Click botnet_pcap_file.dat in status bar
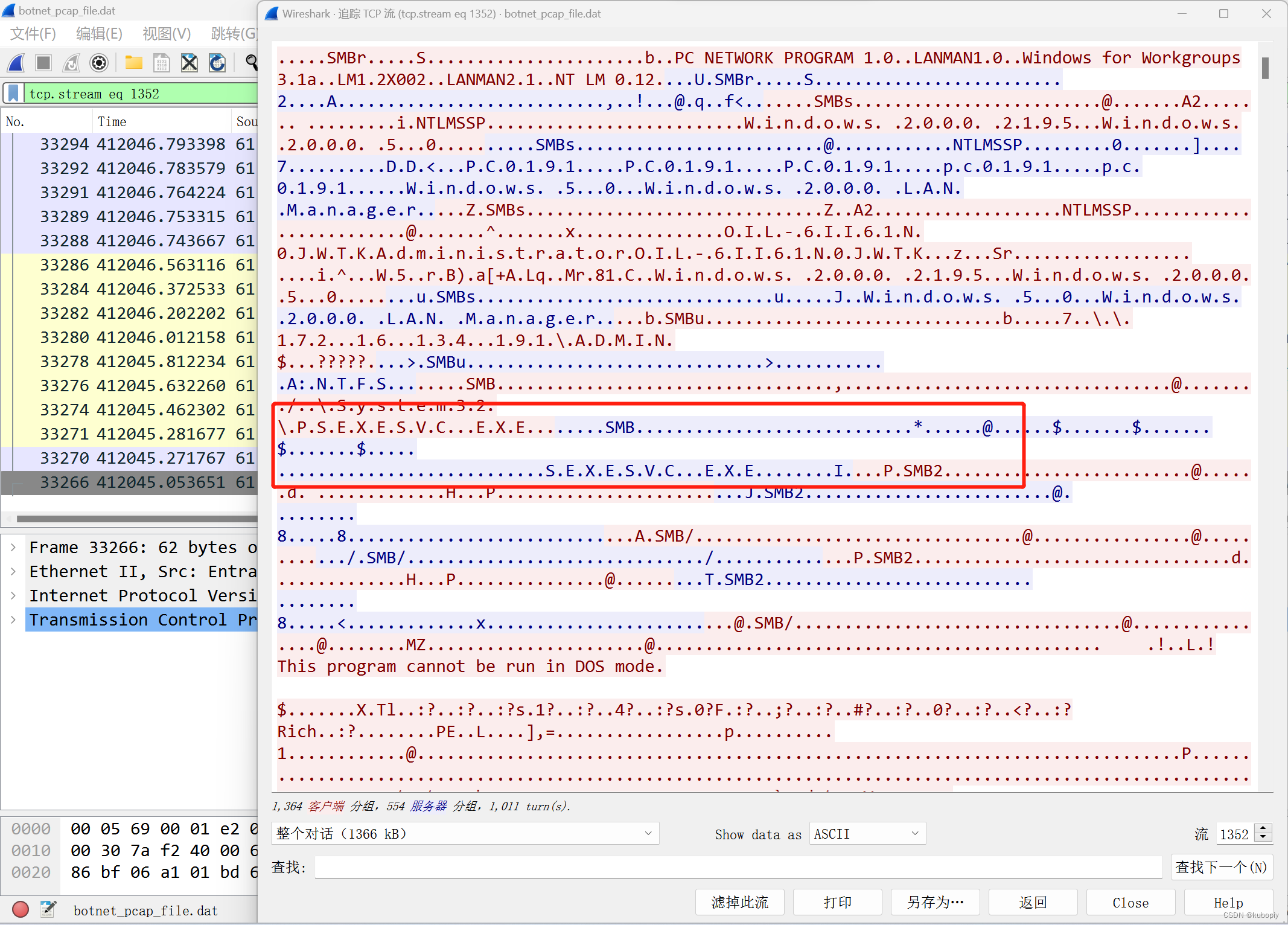 pyautogui.click(x=145, y=911)
